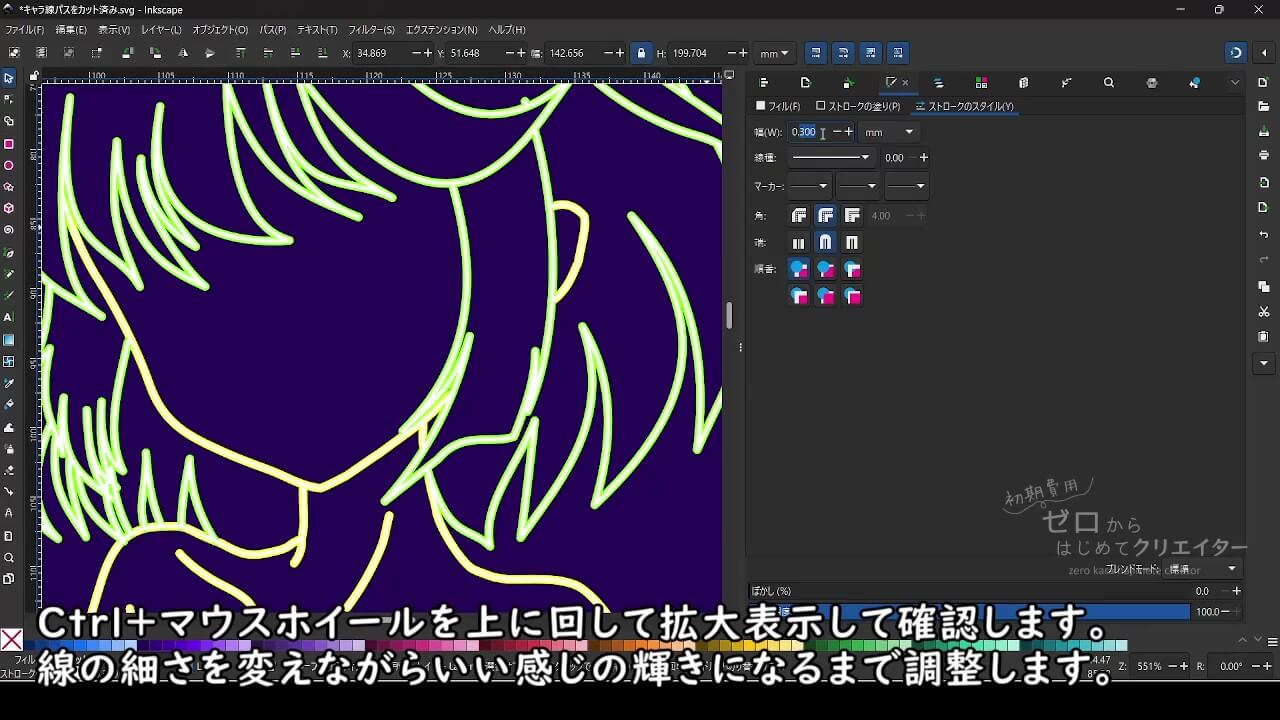Toggle the width/height lock
Image resolution: width=1280 pixels, height=720 pixels.
641,53
